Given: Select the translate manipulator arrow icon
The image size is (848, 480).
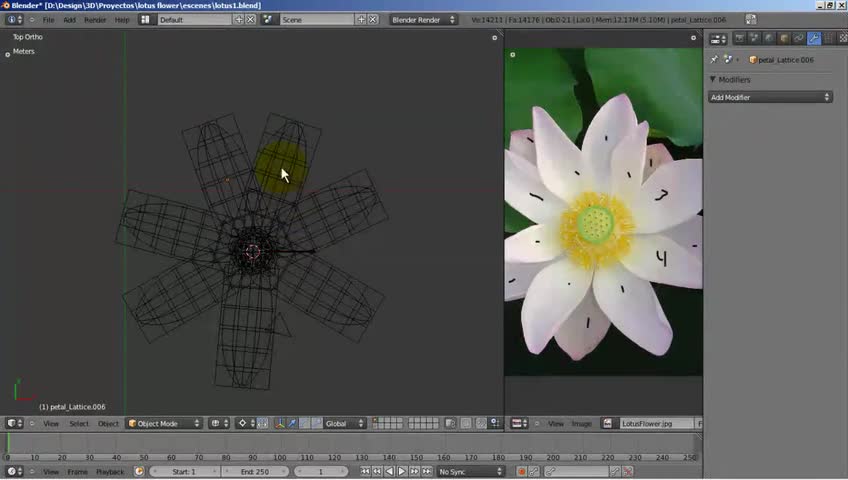Looking at the screenshot, I should click(292, 423).
